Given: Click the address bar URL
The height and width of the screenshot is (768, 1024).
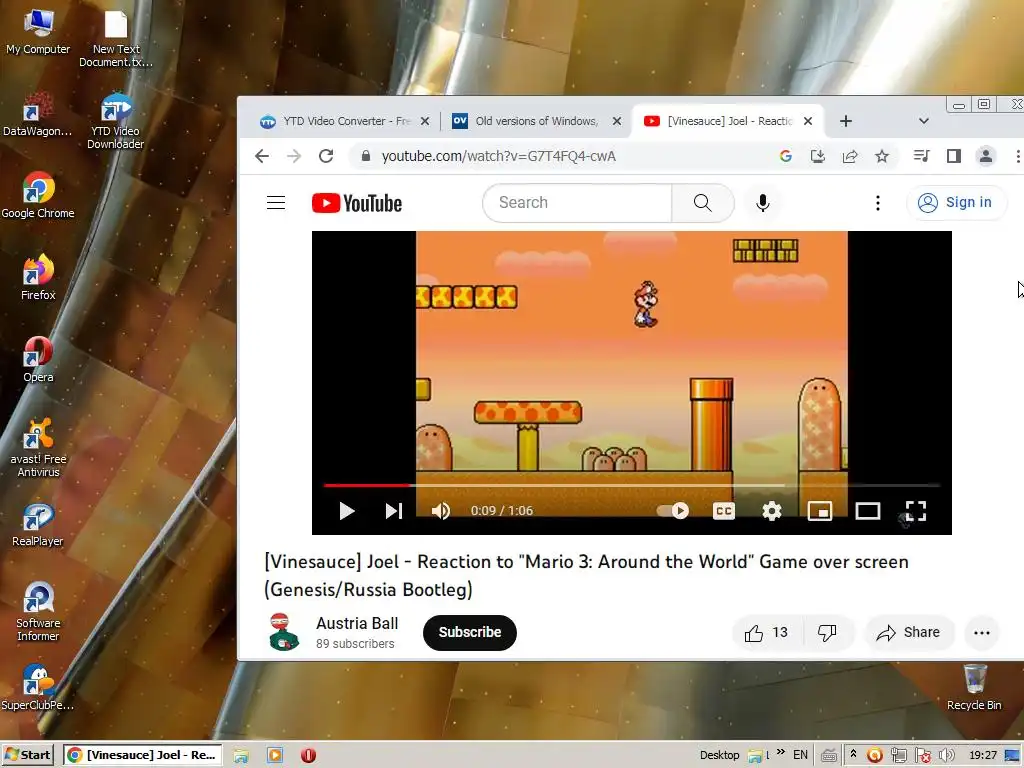Looking at the screenshot, I should [498, 156].
